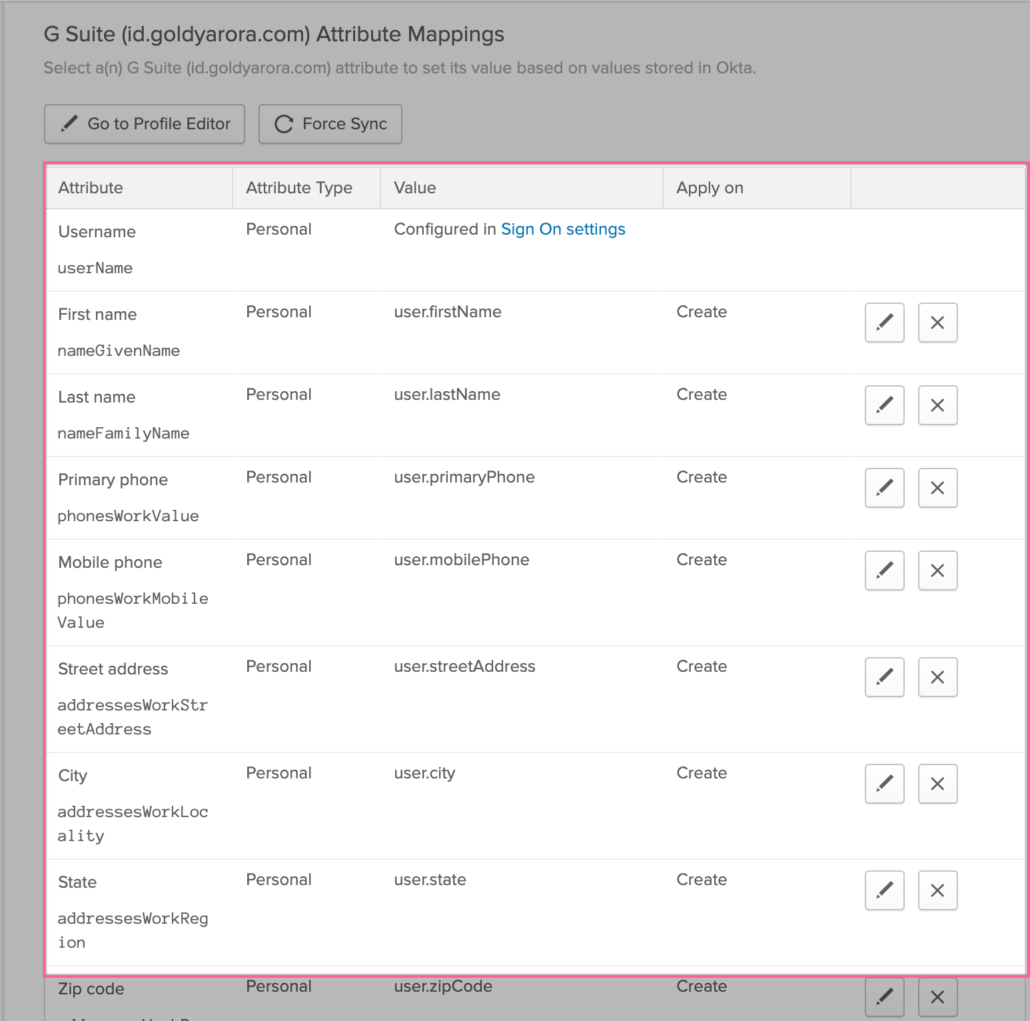
Task: Delete the Primary phone mapping
Action: pos(937,488)
